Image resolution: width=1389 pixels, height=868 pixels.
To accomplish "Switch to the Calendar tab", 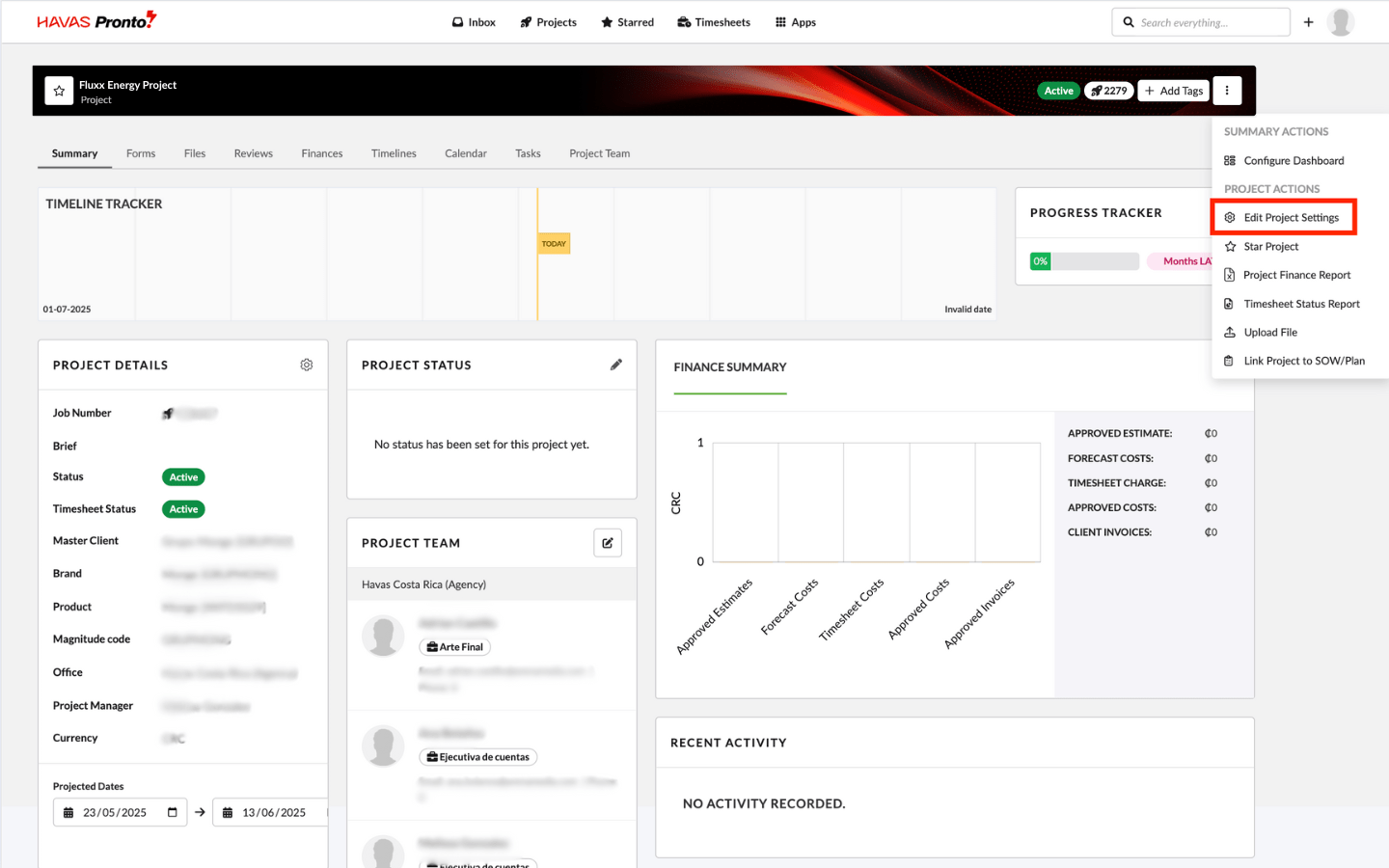I will 466,153.
